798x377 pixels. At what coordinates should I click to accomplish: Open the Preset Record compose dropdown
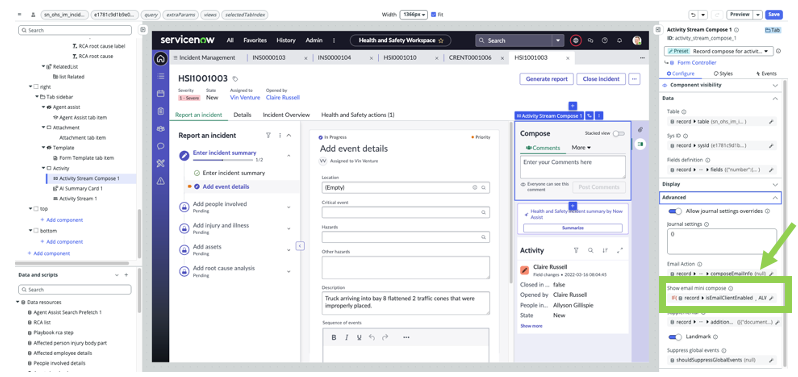(x=718, y=51)
